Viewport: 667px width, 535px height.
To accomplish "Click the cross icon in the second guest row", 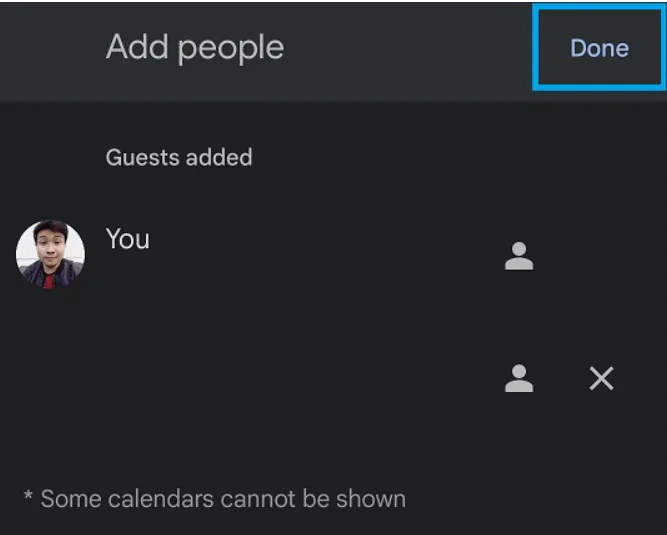I will 601,378.
